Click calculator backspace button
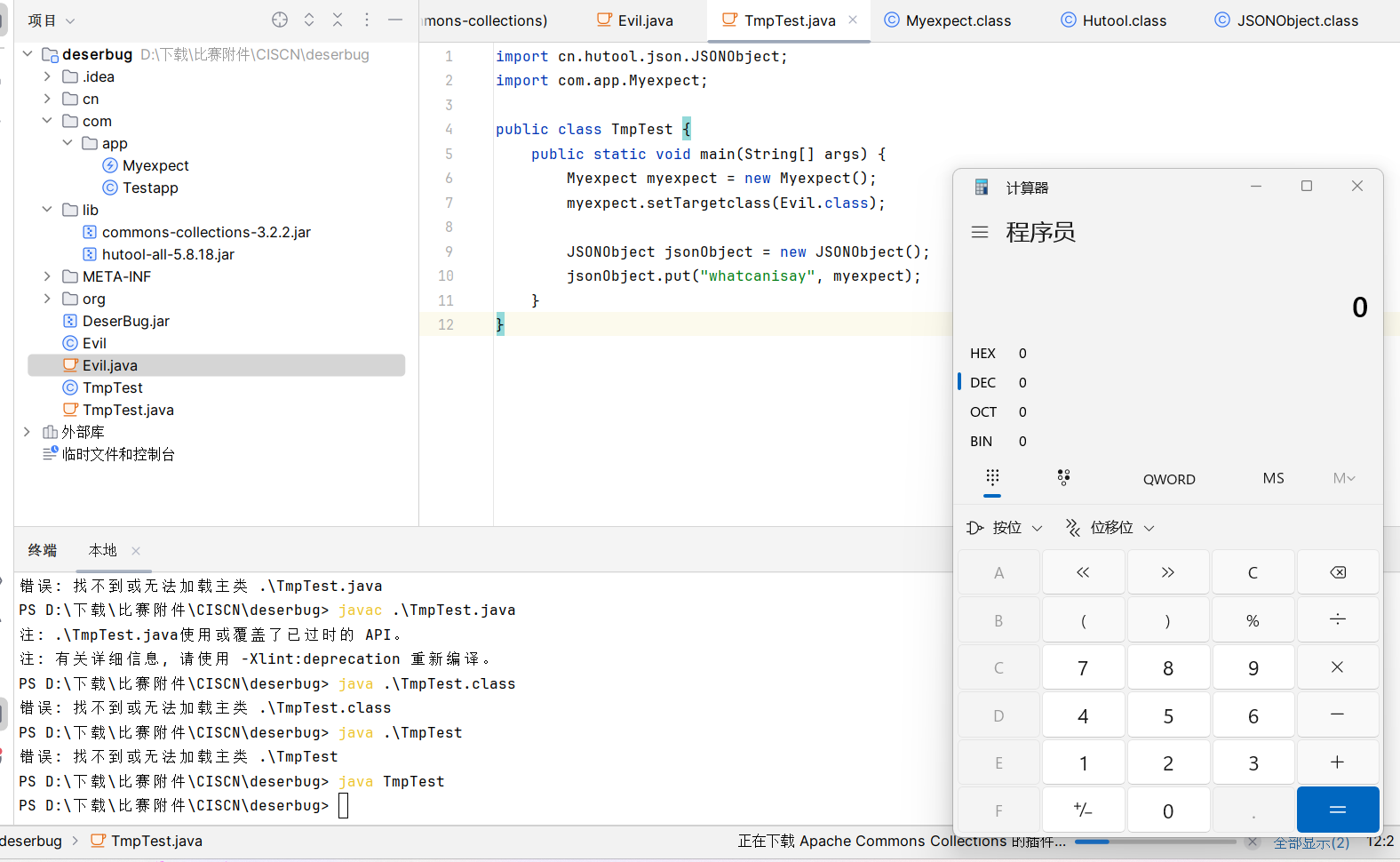The image size is (1400, 862). point(1338,572)
